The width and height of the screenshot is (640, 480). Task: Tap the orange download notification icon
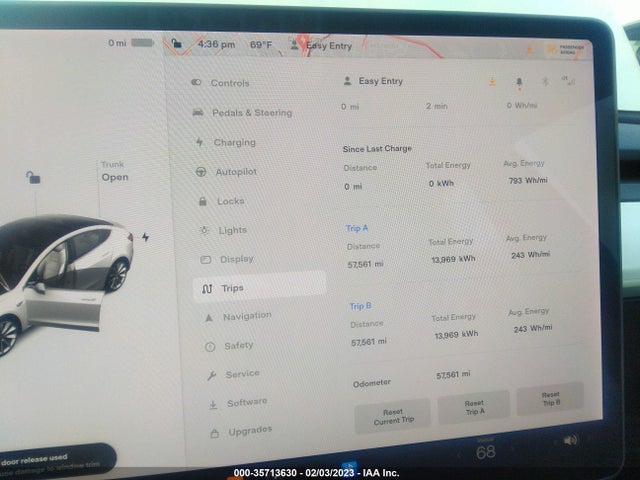click(492, 82)
